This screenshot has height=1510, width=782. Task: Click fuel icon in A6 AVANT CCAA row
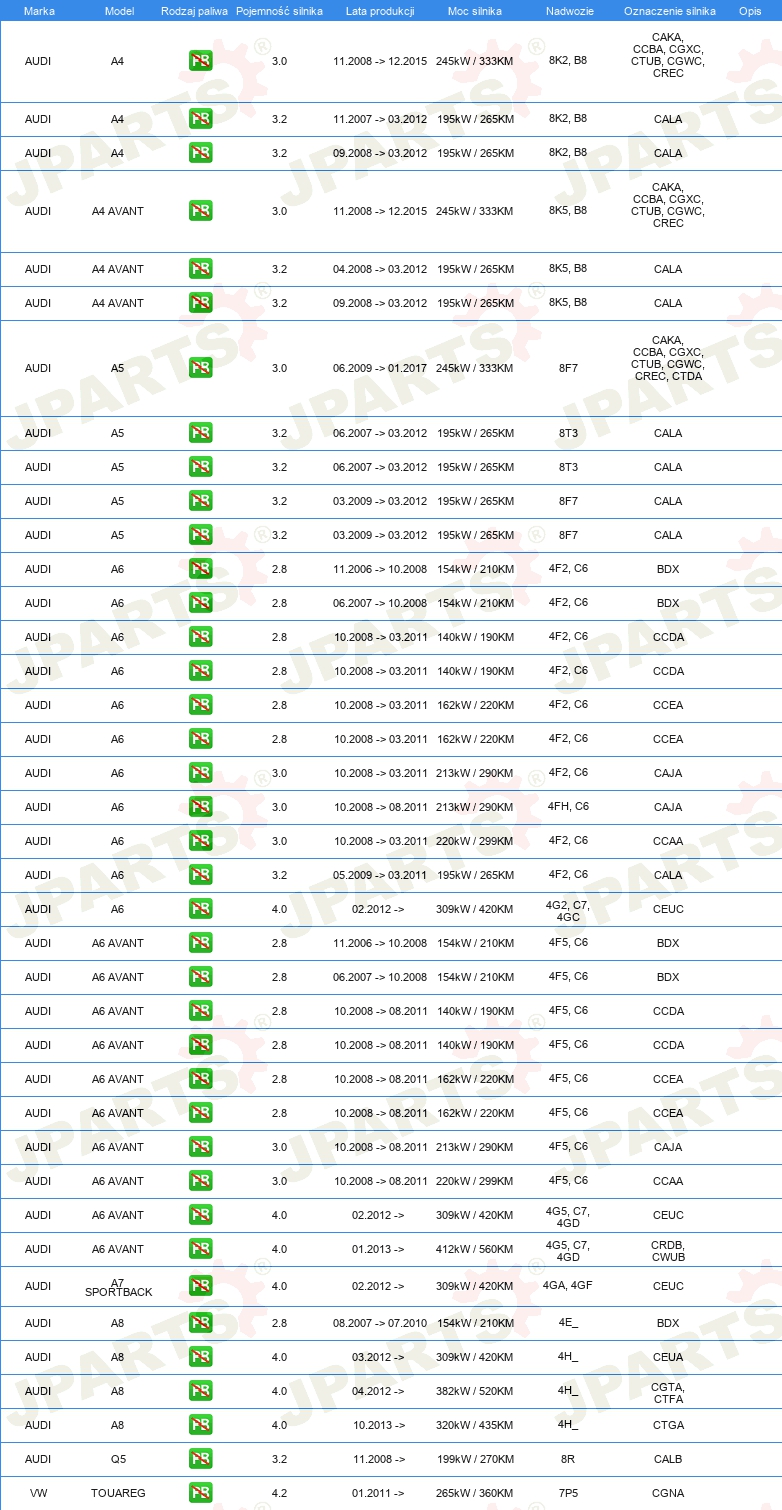tap(201, 1181)
